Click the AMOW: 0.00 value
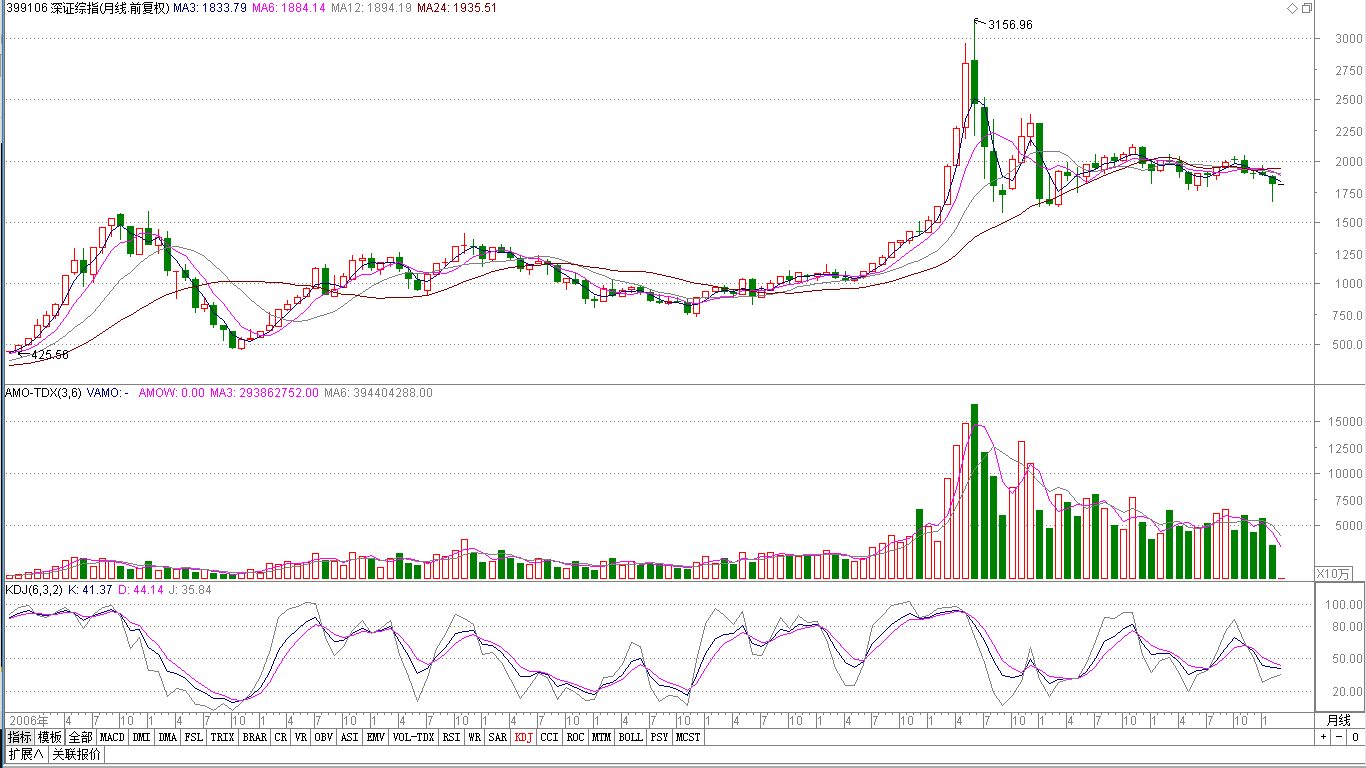Viewport: 1366px width, 768px height. [171, 393]
